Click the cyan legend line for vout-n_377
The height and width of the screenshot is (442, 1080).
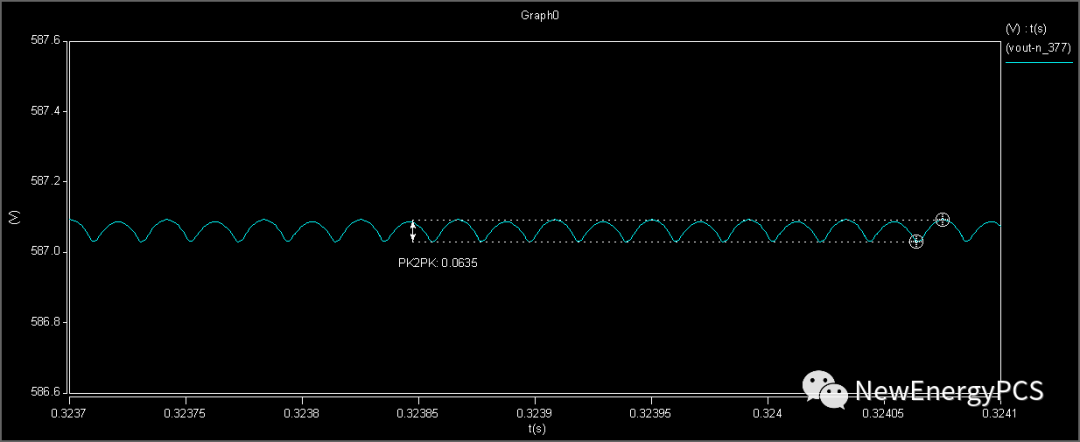[1038, 62]
